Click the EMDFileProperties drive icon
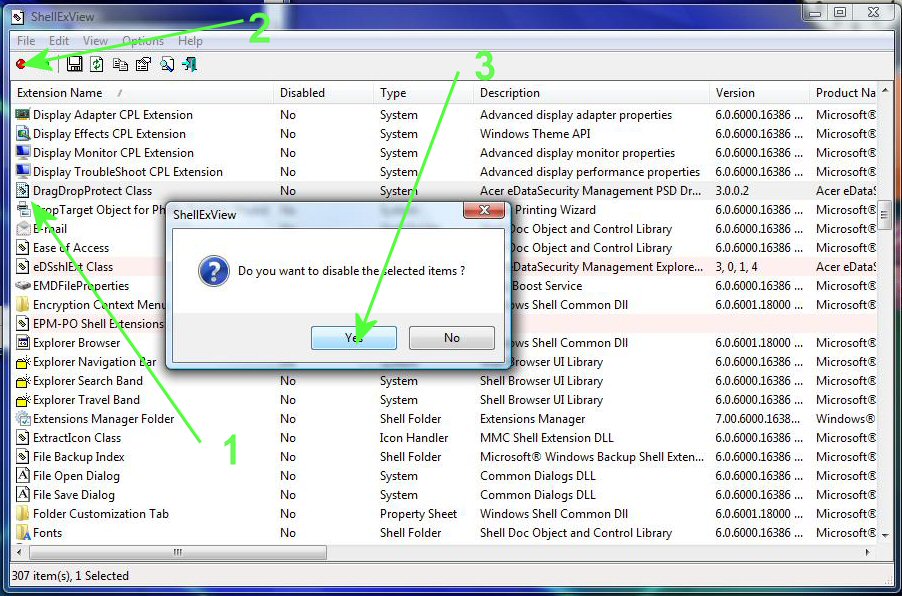Screen dimensions: 902x596 point(22,285)
